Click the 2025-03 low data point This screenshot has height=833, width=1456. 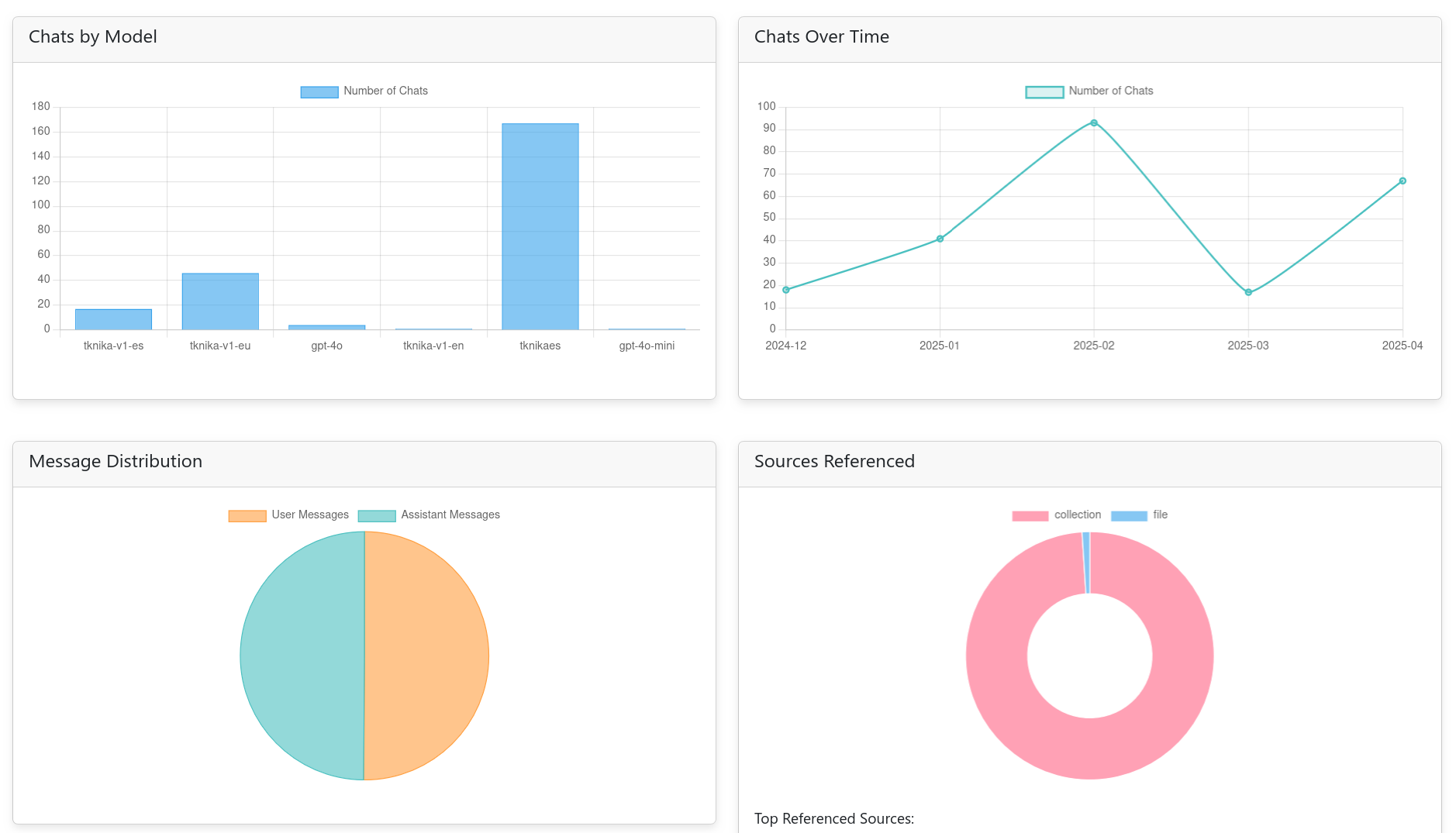(x=1247, y=292)
